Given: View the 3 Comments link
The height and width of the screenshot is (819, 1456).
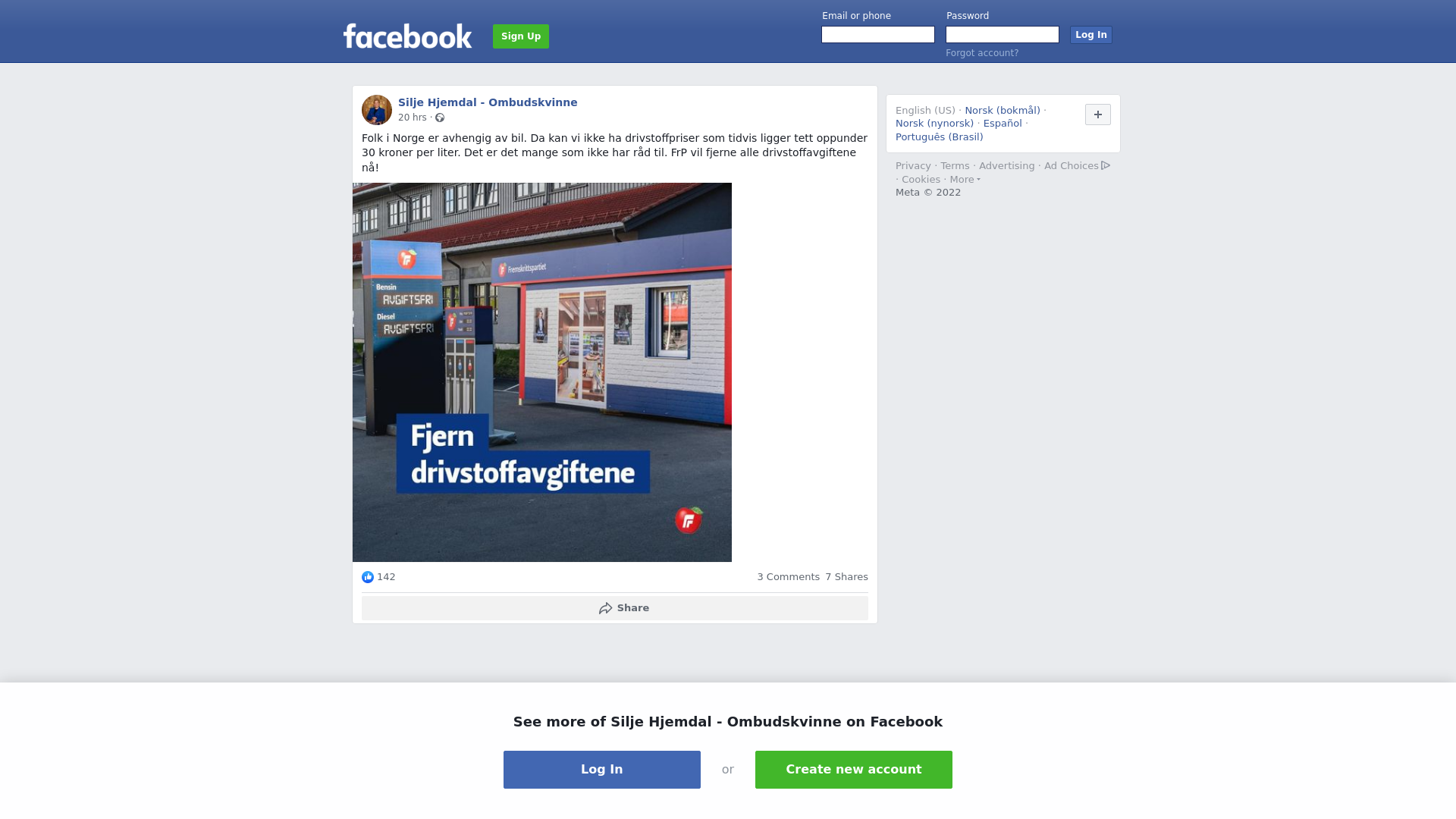Looking at the screenshot, I should point(789,577).
